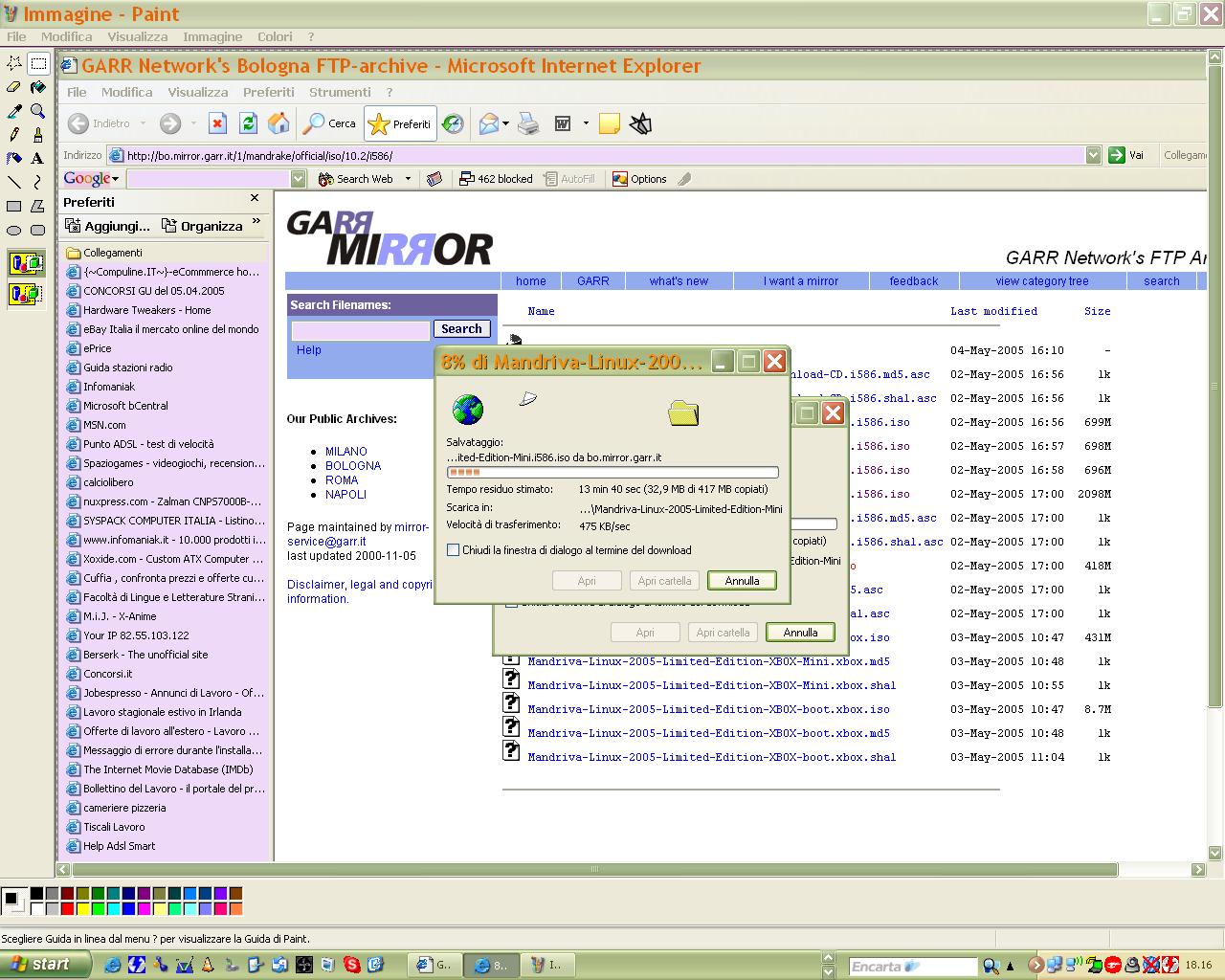This screenshot has height=980, width=1225.
Task: Click Annulla in the front download dialog
Action: pyautogui.click(x=742, y=581)
